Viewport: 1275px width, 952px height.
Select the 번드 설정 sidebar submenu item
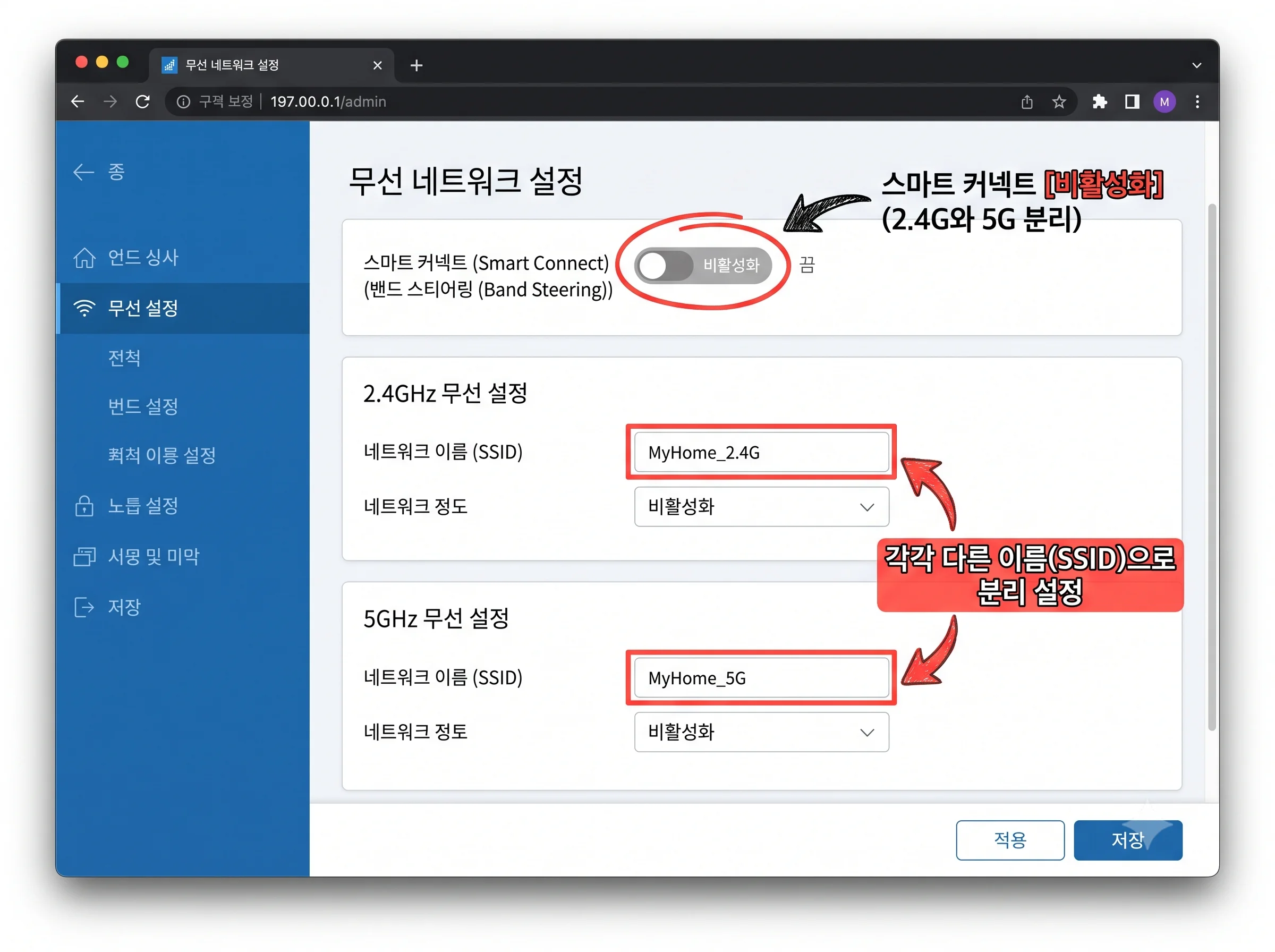pyautogui.click(x=143, y=406)
